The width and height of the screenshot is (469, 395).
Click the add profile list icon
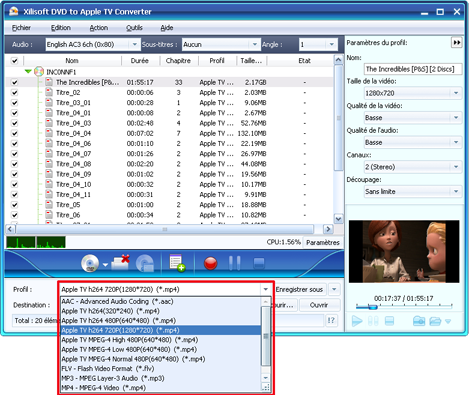tap(177, 263)
